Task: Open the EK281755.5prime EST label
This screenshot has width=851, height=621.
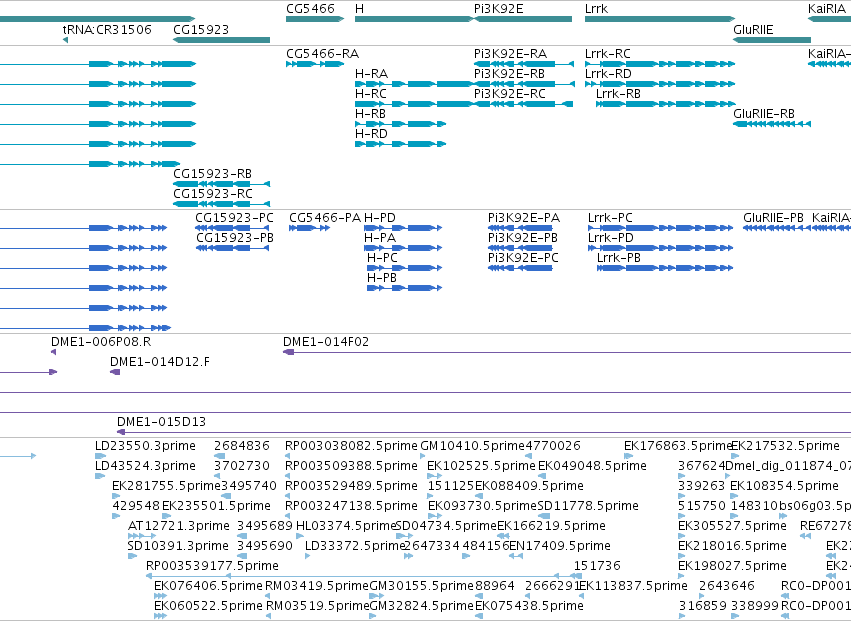Action: point(166,486)
